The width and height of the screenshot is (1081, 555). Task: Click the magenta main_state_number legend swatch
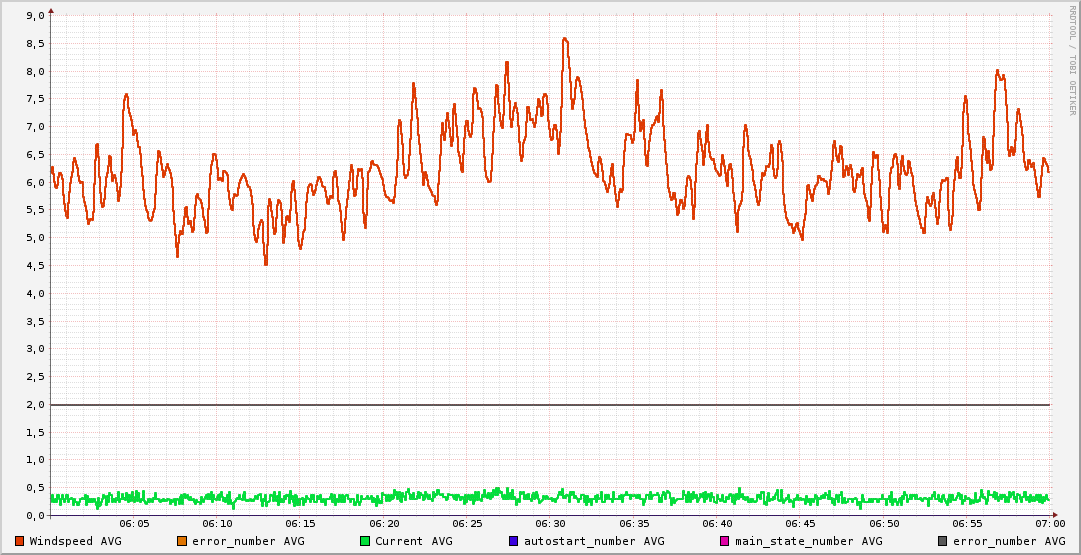pyautogui.click(x=725, y=541)
